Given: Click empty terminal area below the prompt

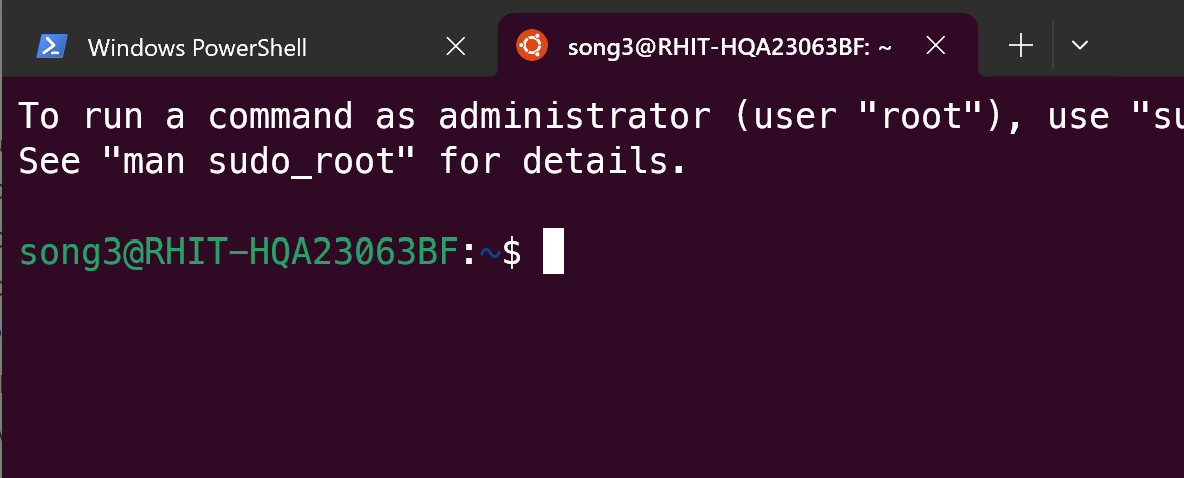Looking at the screenshot, I should [x=590, y=380].
